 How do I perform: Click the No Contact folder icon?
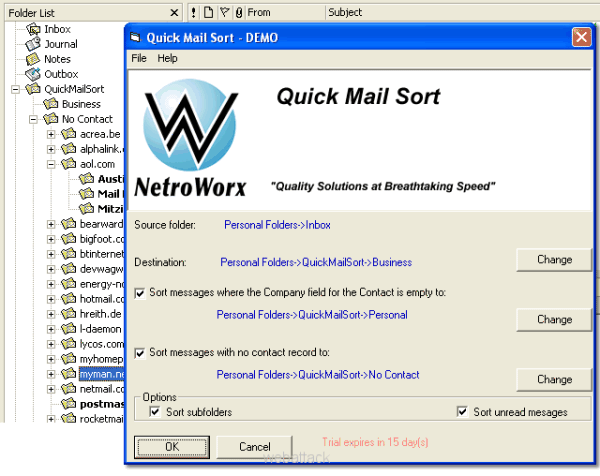point(51,119)
